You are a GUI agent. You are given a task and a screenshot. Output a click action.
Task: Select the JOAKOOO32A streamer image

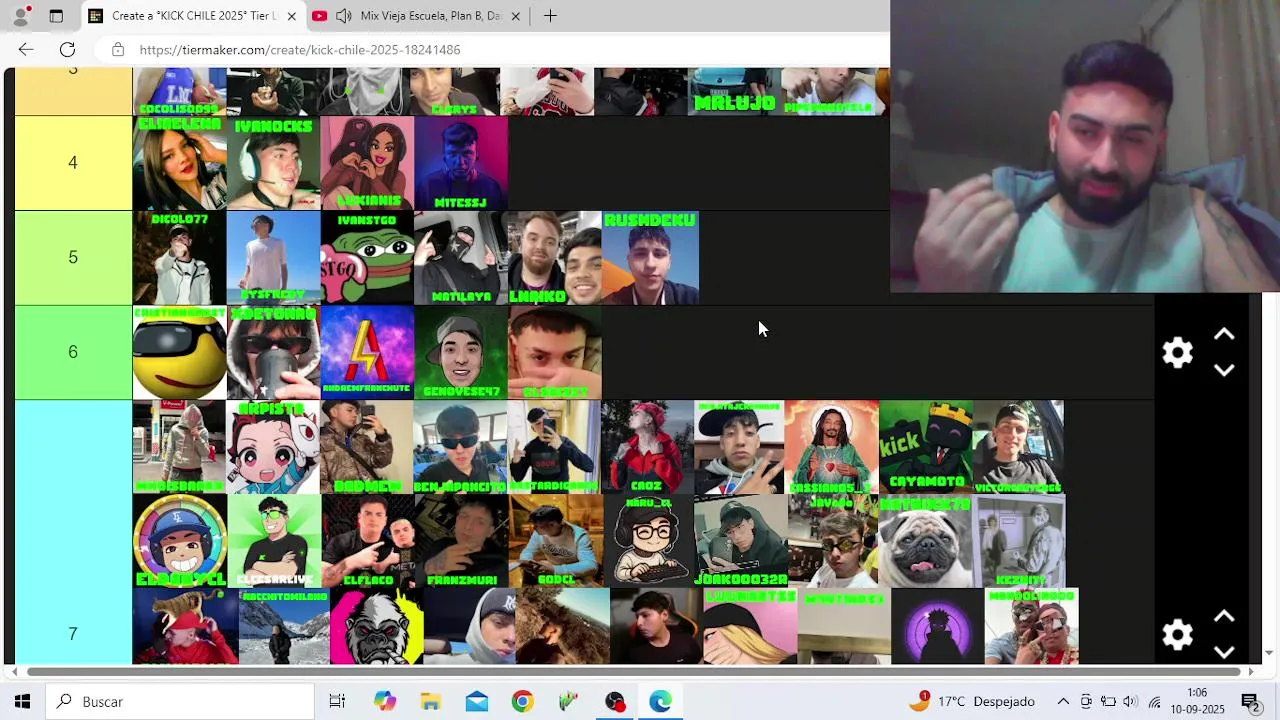click(741, 541)
